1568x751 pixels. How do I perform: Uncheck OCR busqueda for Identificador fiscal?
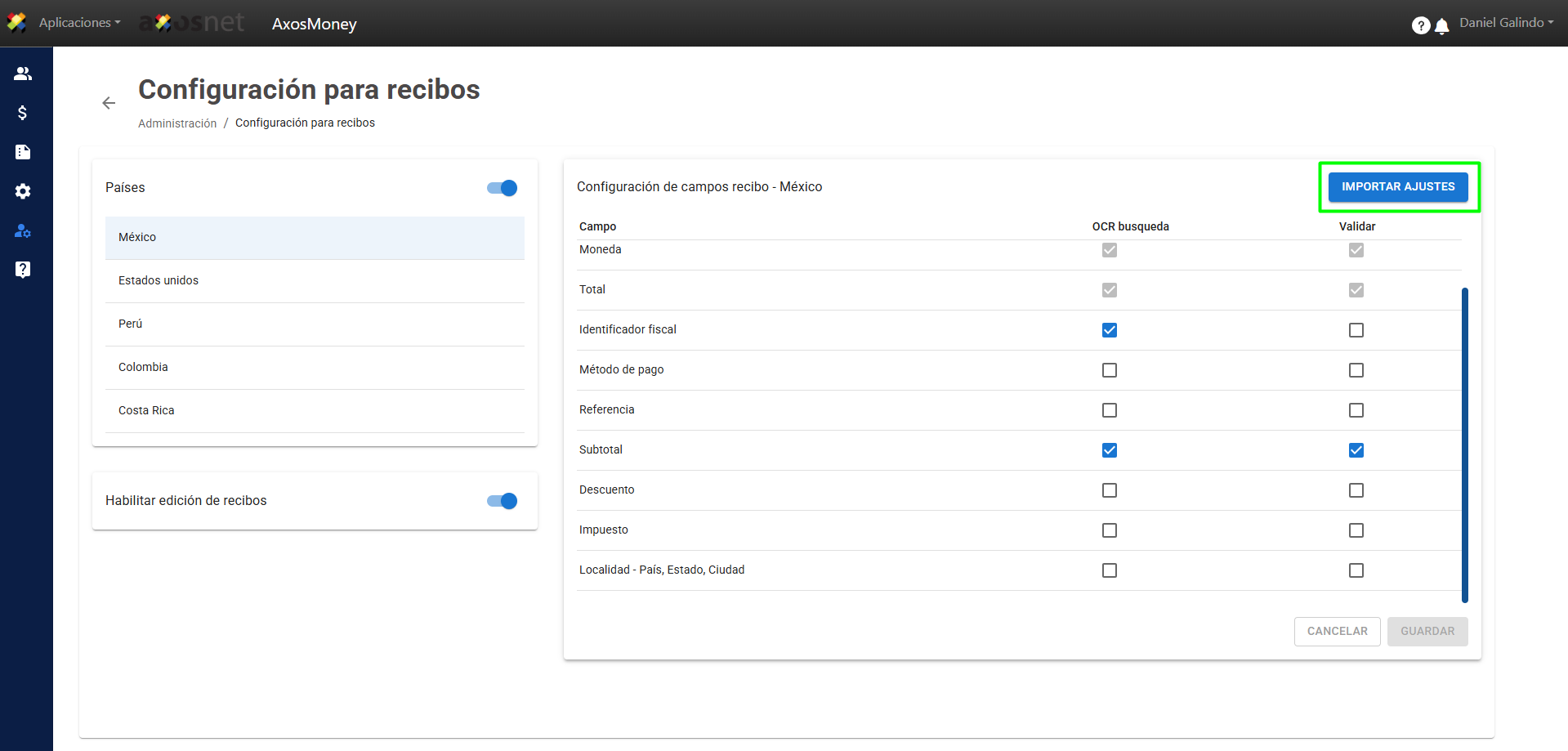click(x=1109, y=330)
